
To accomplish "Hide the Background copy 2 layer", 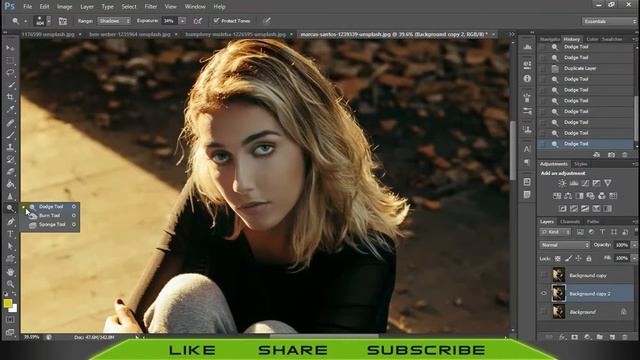I will point(543,293).
